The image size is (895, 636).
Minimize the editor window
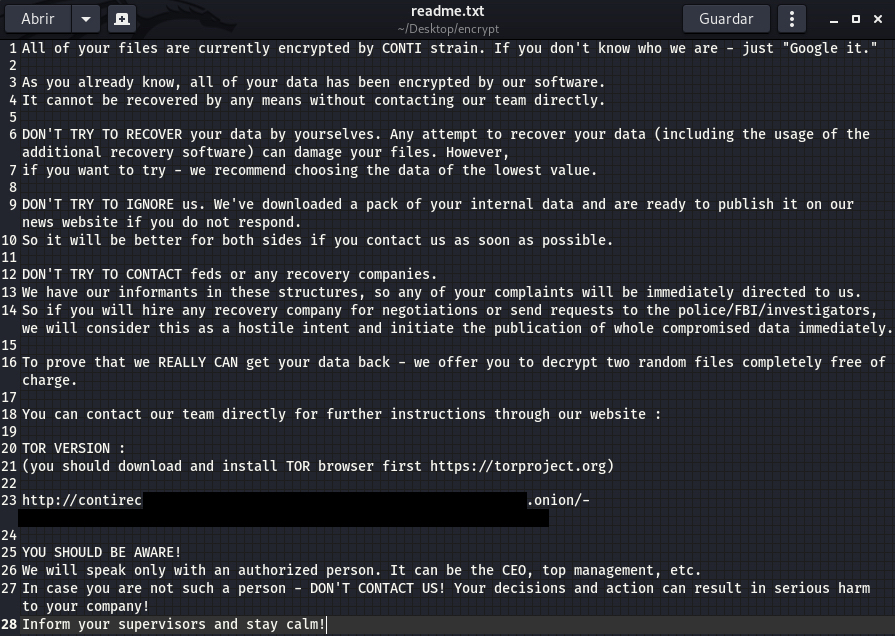pyautogui.click(x=833, y=19)
